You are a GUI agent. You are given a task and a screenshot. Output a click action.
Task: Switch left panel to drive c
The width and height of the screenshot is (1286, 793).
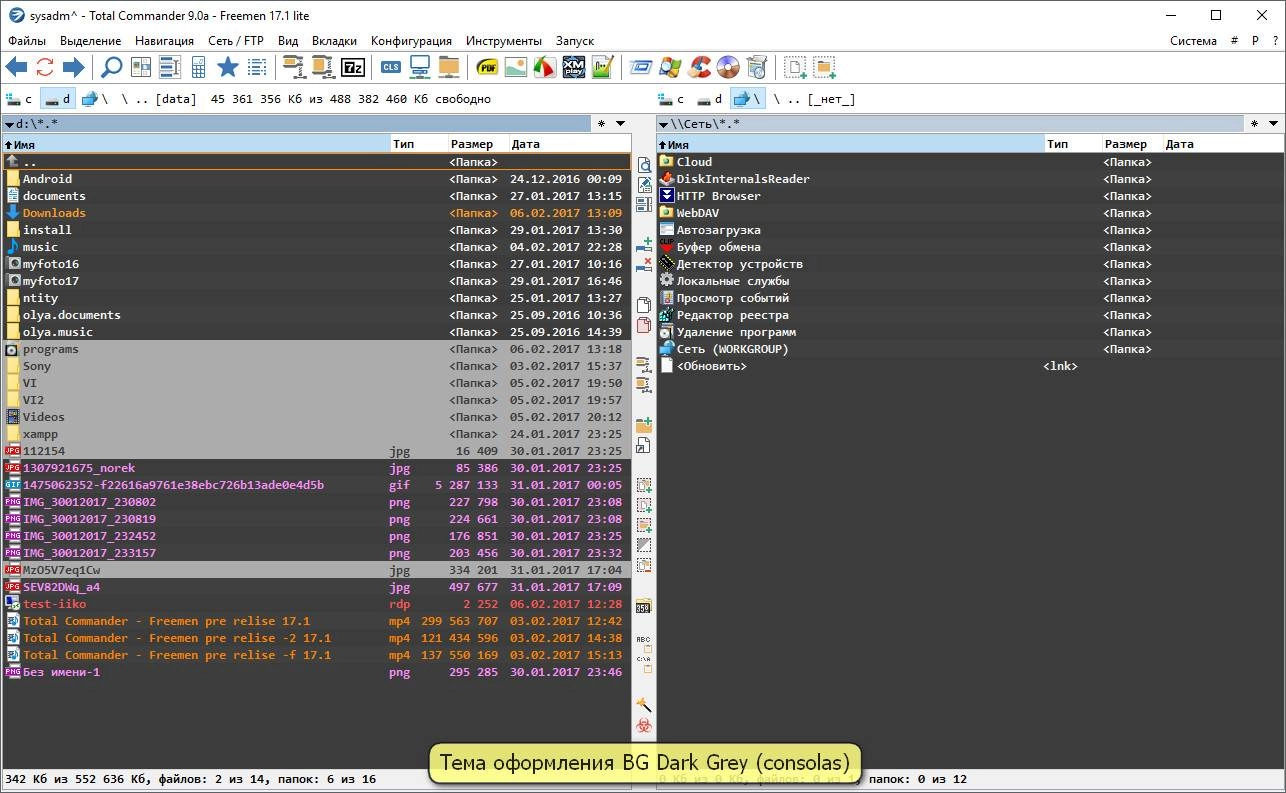(x=20, y=99)
